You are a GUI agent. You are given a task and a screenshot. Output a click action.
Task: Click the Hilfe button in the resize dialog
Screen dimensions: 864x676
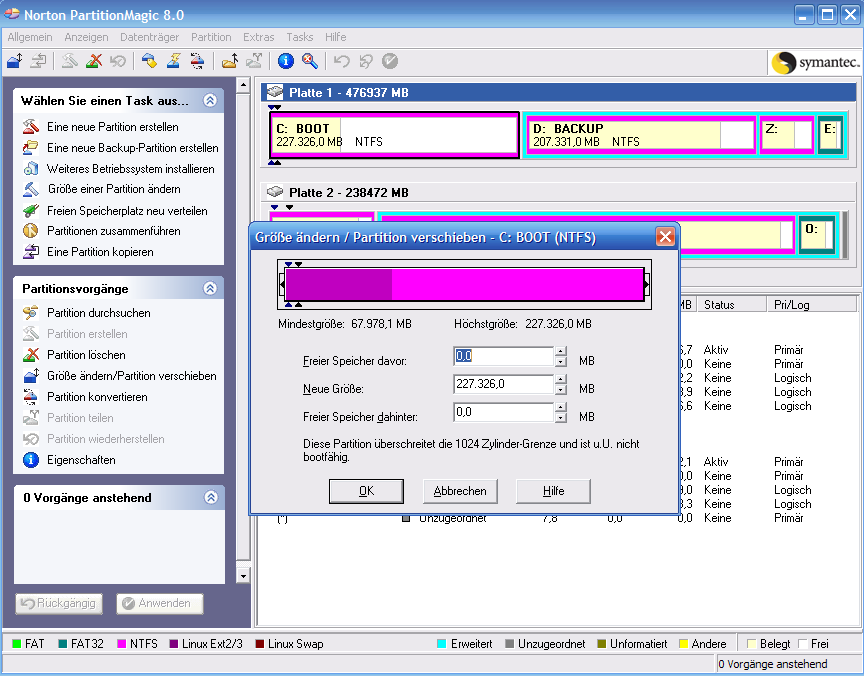[x=553, y=491]
